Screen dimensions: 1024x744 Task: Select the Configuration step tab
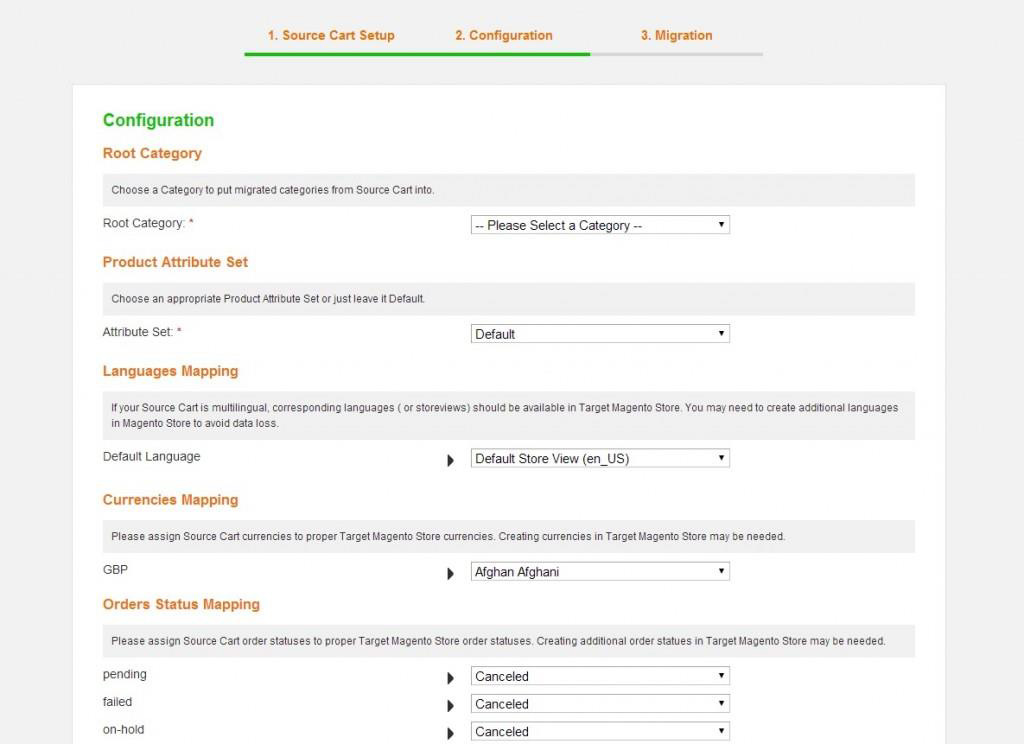[504, 35]
